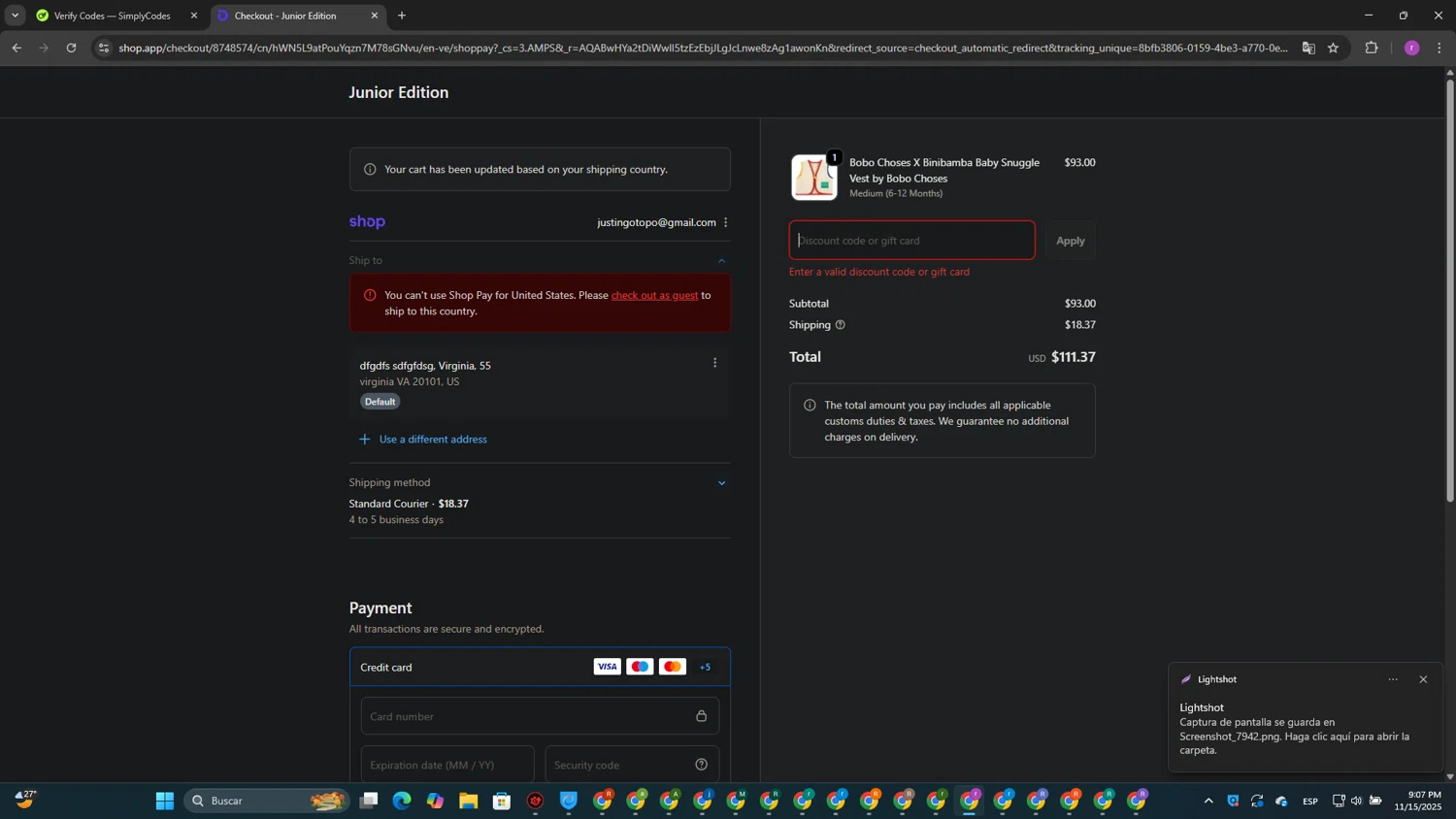Open File Explorer from the taskbar

469,801
